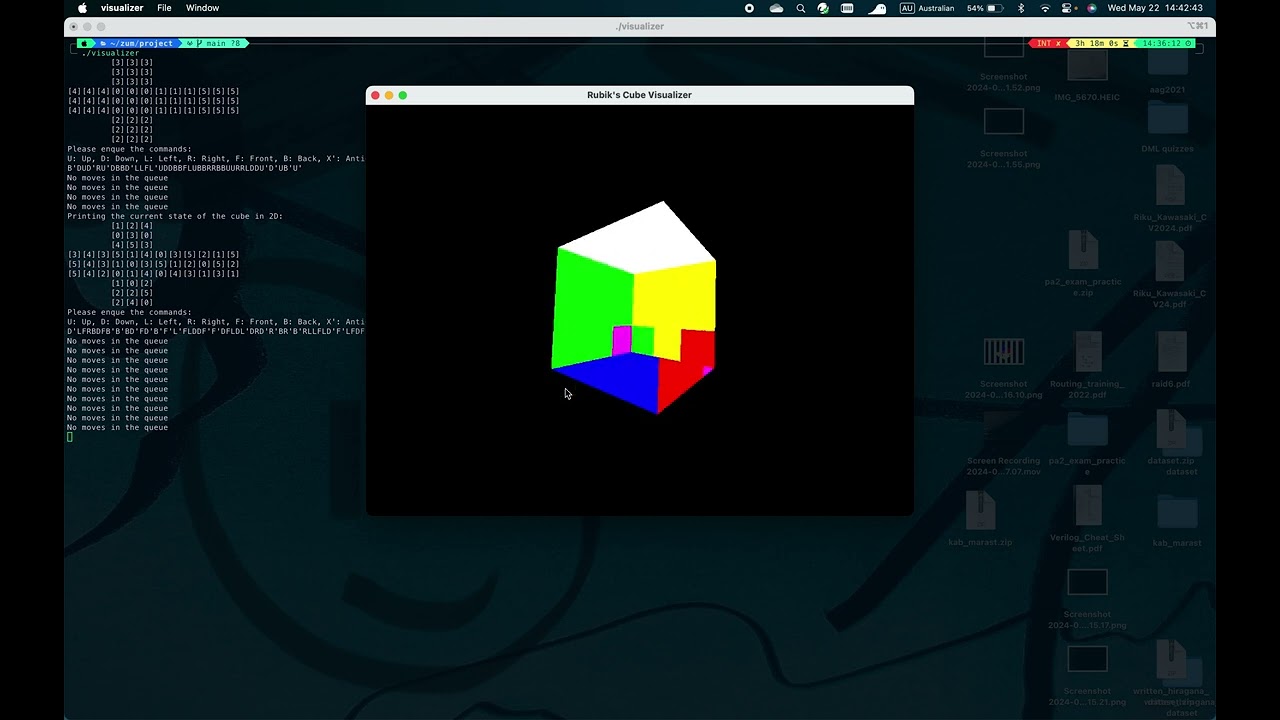Click the terminal row [1][2][4]
This screenshot has width=1280, height=720.
tap(132, 226)
